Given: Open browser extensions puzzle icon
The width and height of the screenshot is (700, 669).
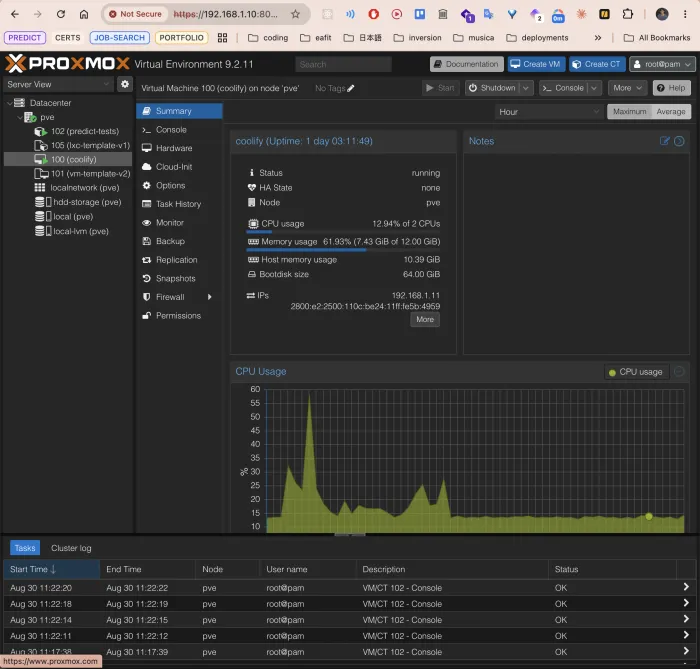Looking at the screenshot, I should click(627, 14).
